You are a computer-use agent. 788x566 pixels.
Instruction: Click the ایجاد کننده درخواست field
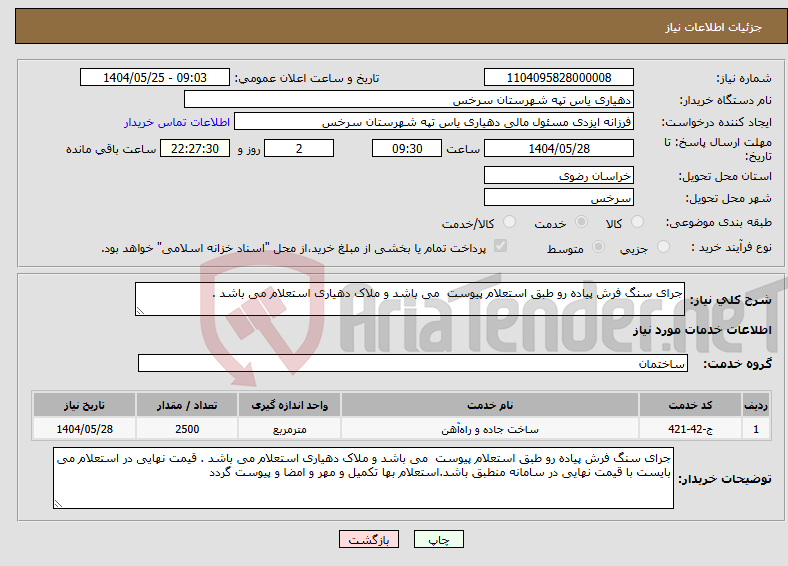click(434, 122)
